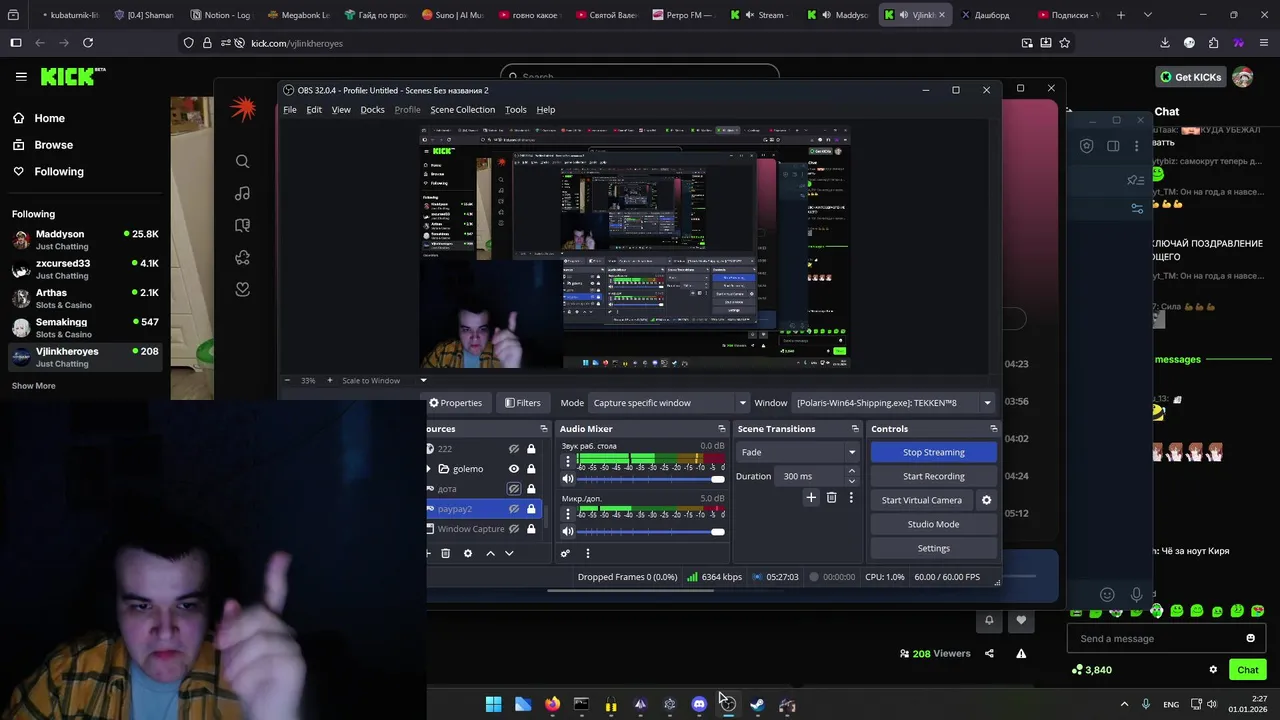
Task: Click Start Recording button
Action: click(934, 476)
